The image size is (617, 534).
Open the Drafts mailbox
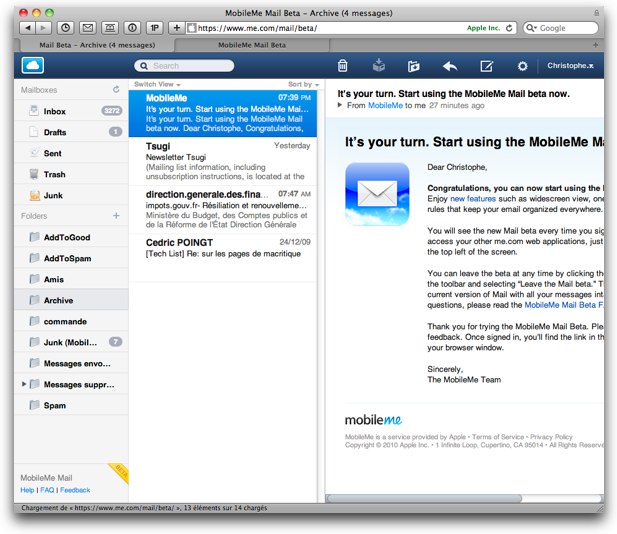coord(71,132)
